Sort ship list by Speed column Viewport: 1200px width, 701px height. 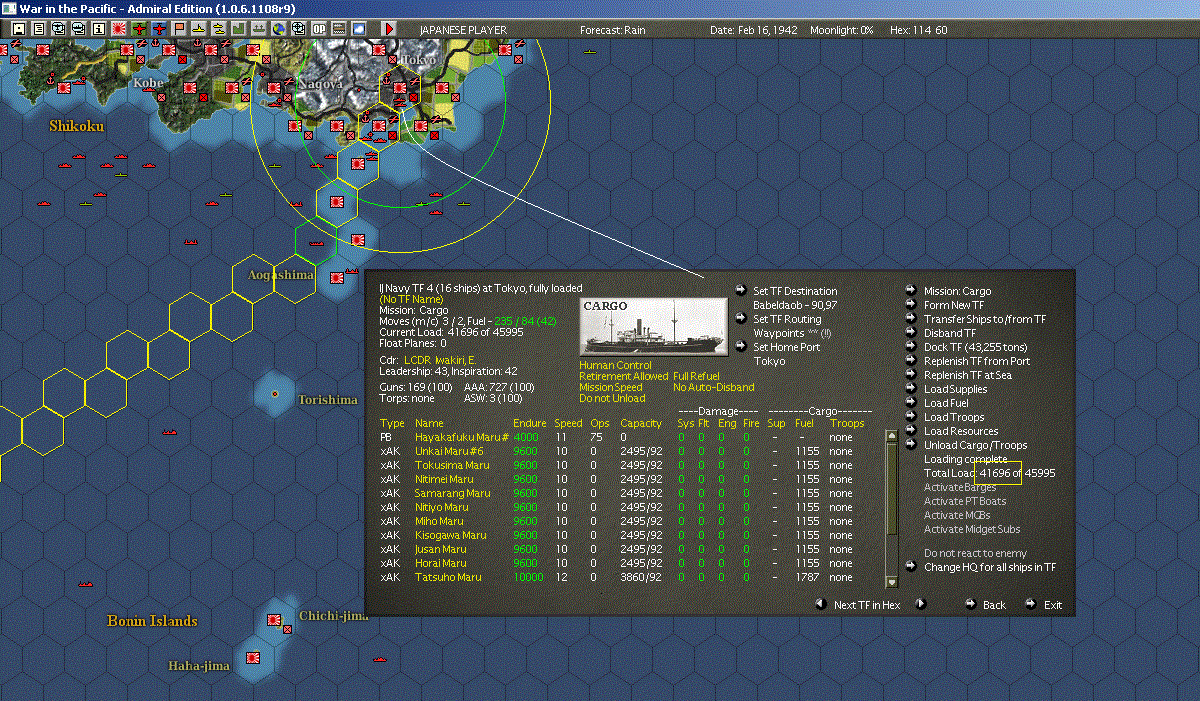point(568,423)
